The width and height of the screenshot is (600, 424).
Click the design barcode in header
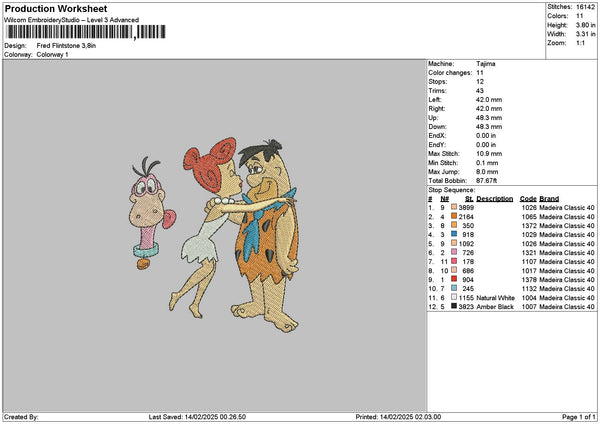[86, 32]
